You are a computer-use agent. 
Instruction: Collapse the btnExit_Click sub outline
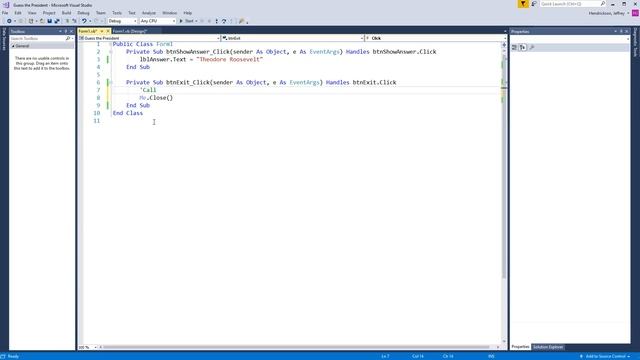pyautogui.click(x=111, y=82)
